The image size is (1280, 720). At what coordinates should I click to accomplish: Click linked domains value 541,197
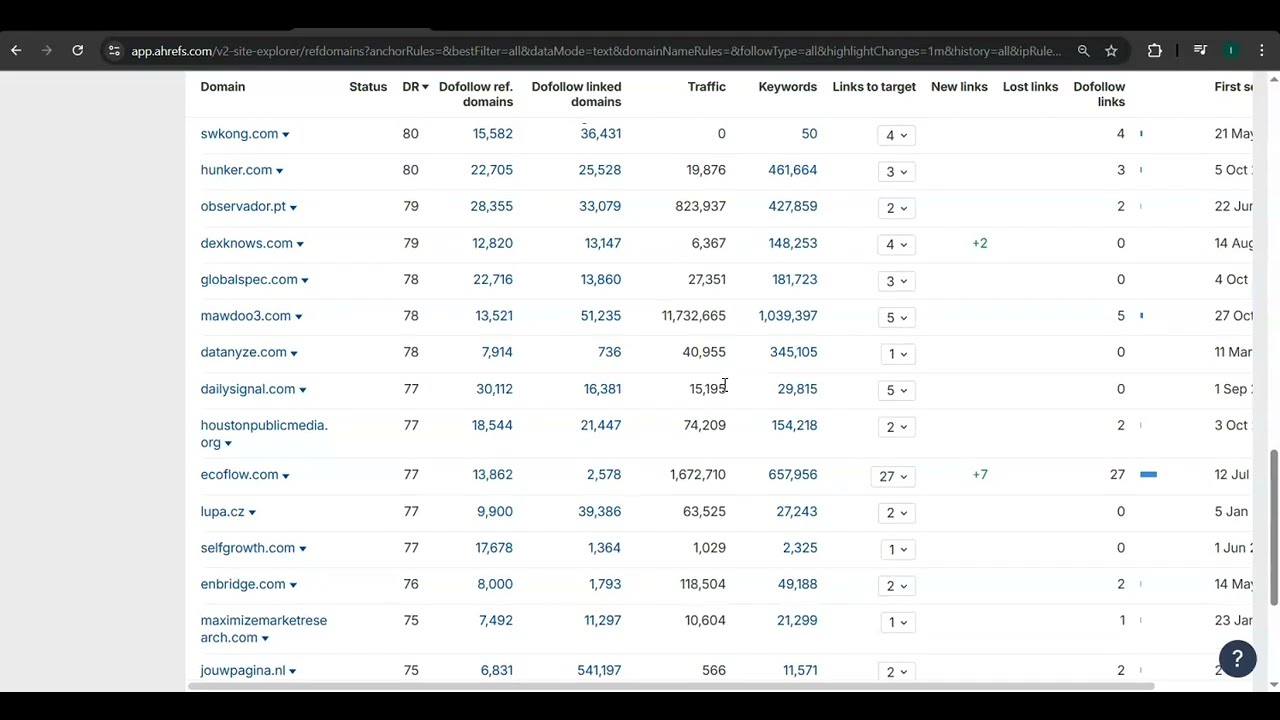tap(599, 671)
